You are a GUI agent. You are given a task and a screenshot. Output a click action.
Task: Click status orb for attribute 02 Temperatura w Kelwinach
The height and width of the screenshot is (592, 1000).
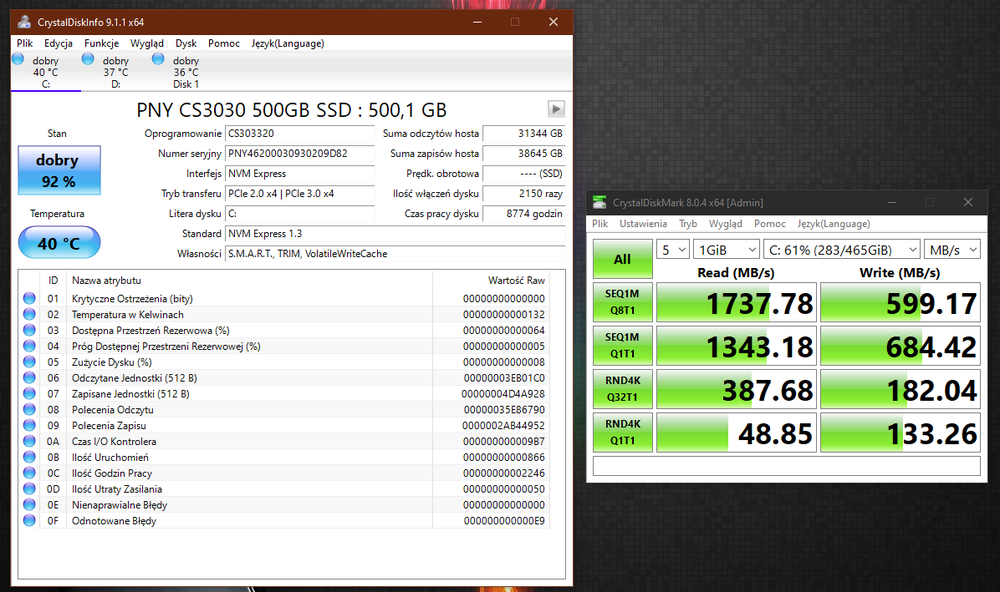pos(29,314)
